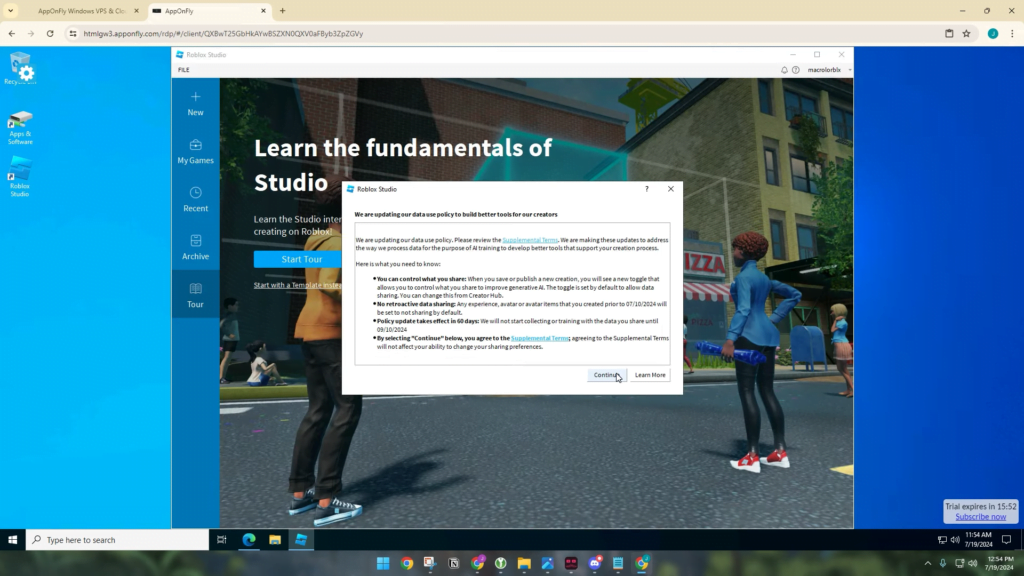This screenshot has height=576, width=1024.
Task: Open the first Supplemental Terms link
Action: (x=530, y=240)
